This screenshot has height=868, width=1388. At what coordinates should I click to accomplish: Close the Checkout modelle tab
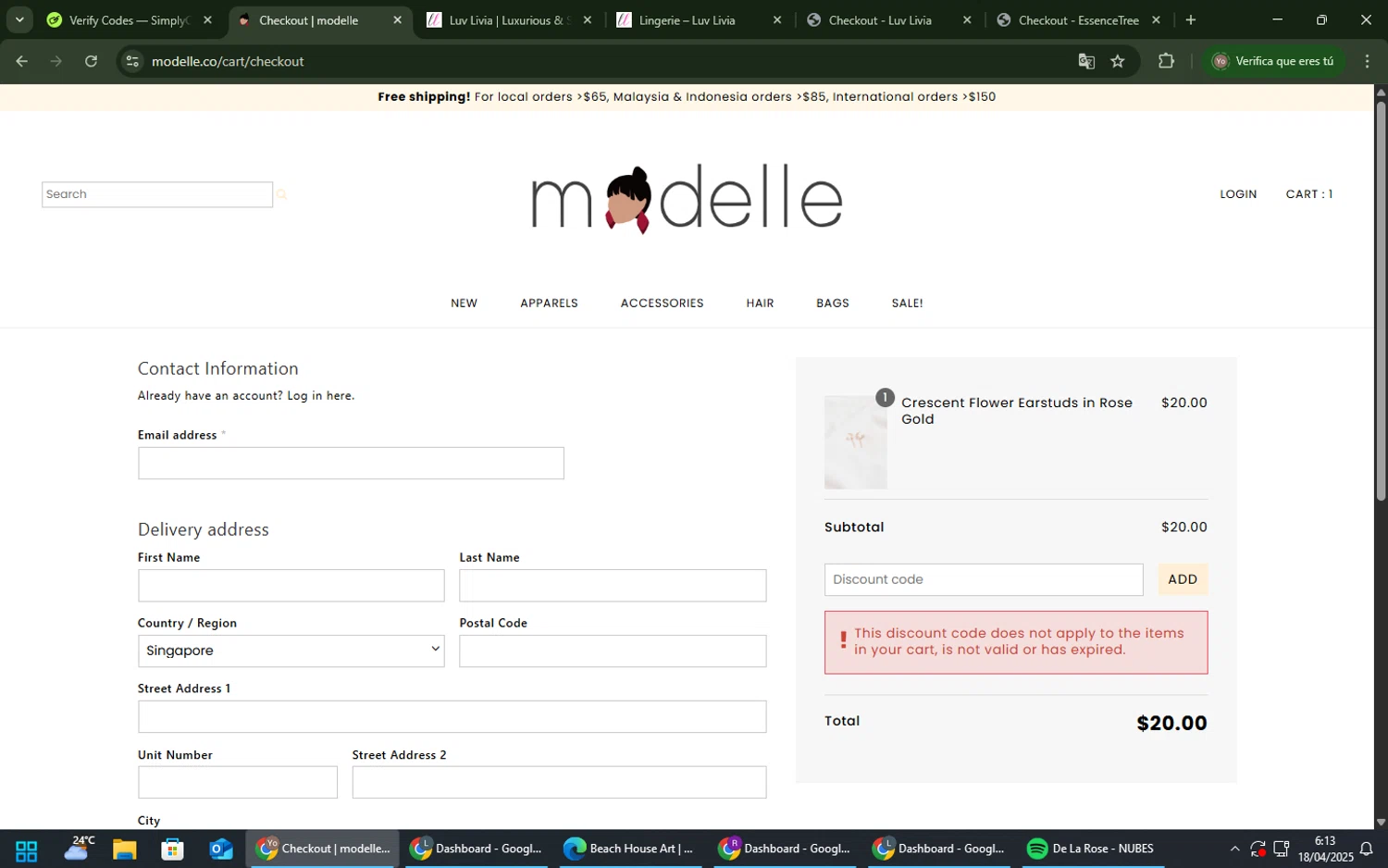(x=397, y=19)
